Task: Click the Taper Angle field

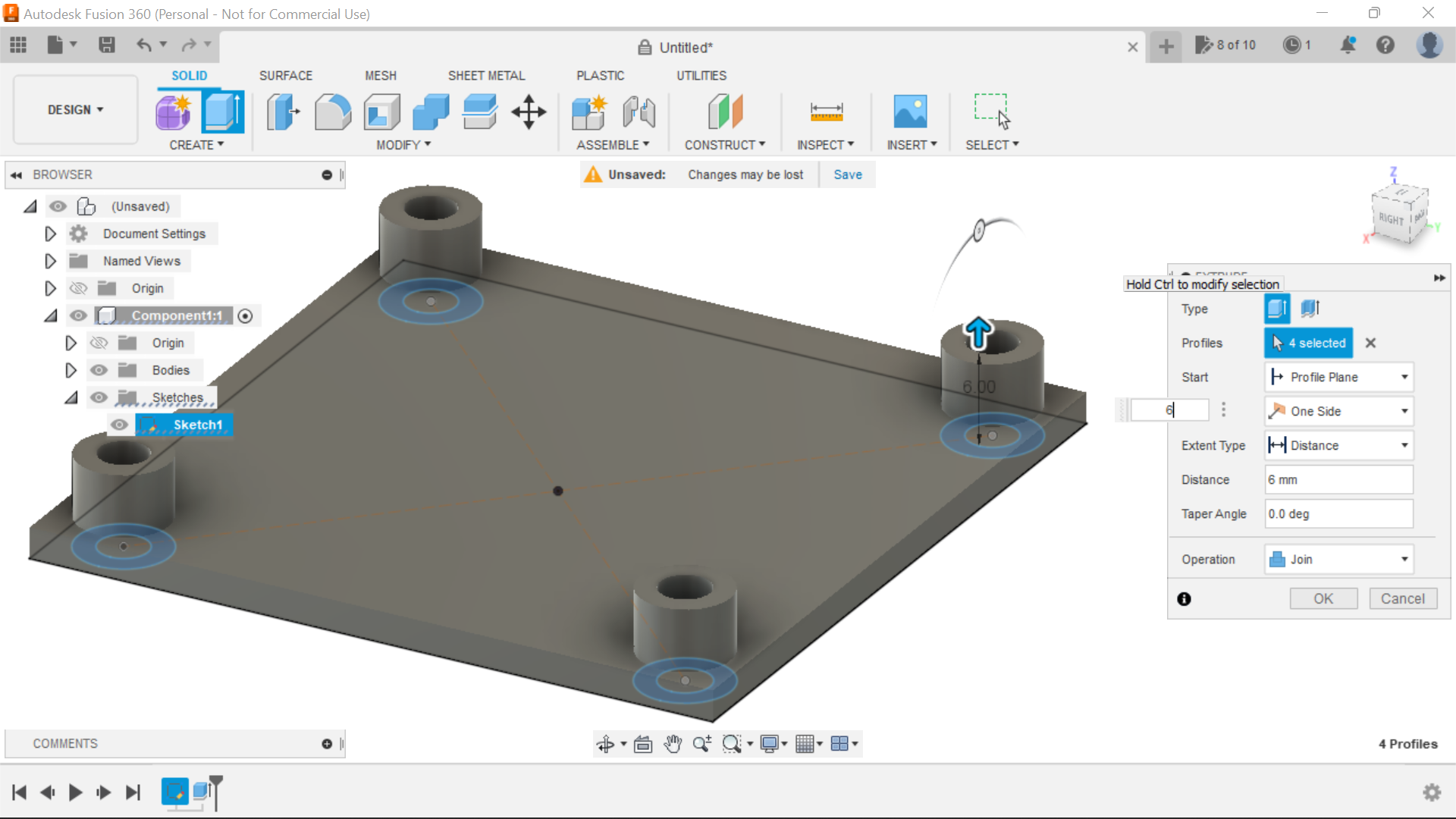Action: [x=1338, y=514]
